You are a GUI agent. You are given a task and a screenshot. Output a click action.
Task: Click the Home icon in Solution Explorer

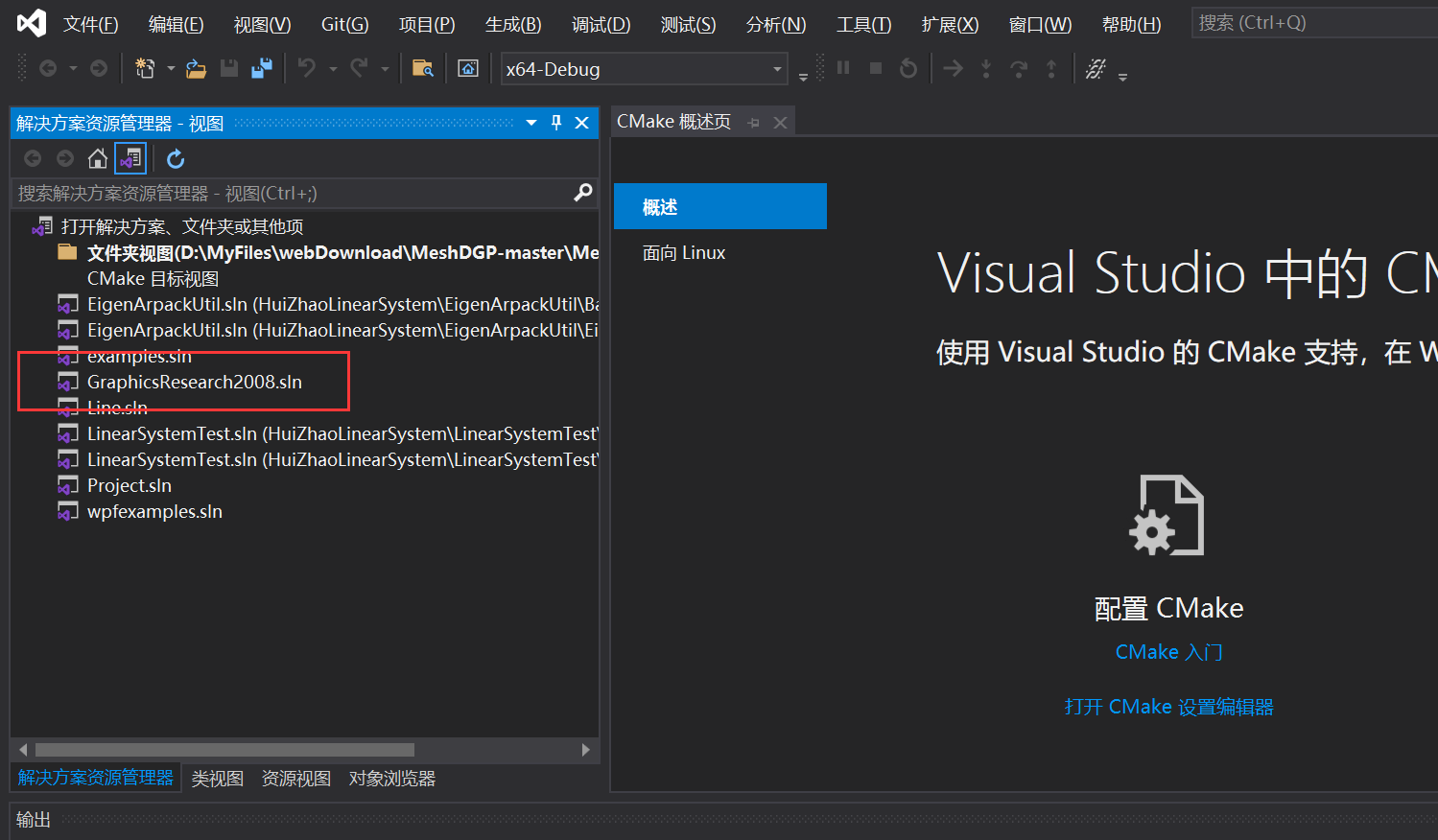pyautogui.click(x=98, y=158)
